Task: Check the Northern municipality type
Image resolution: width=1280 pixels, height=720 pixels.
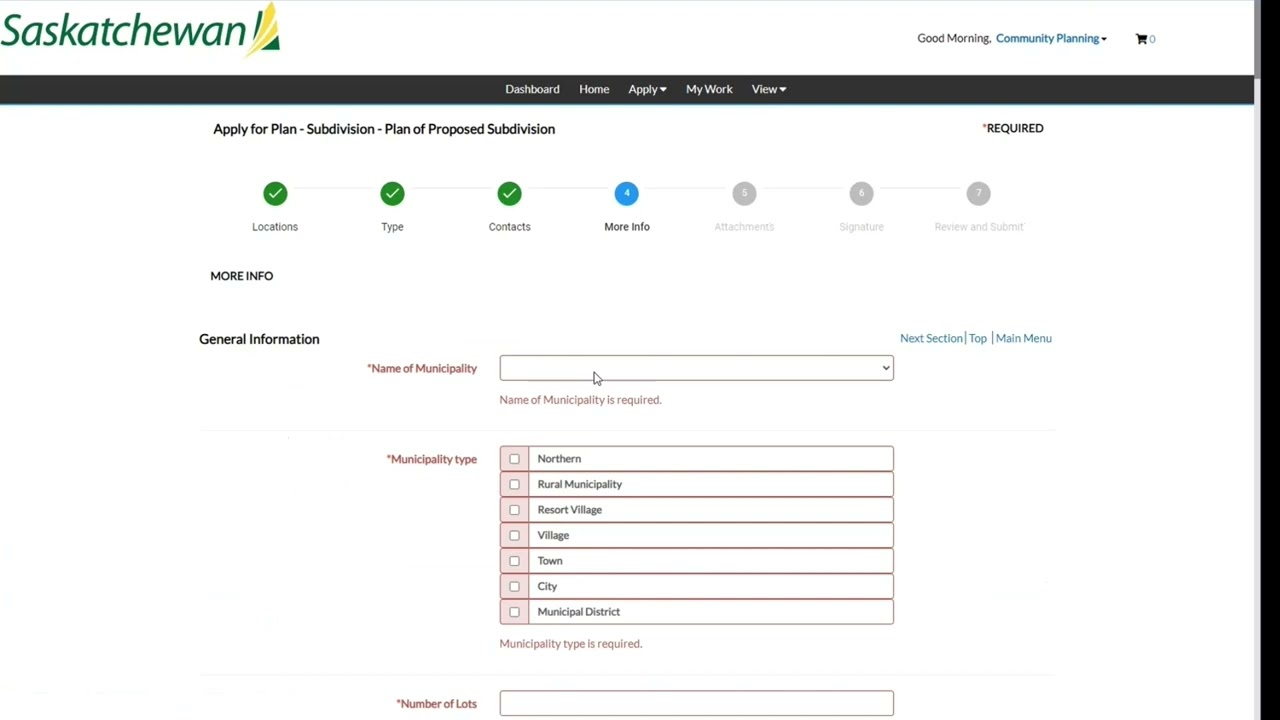Action: point(514,459)
